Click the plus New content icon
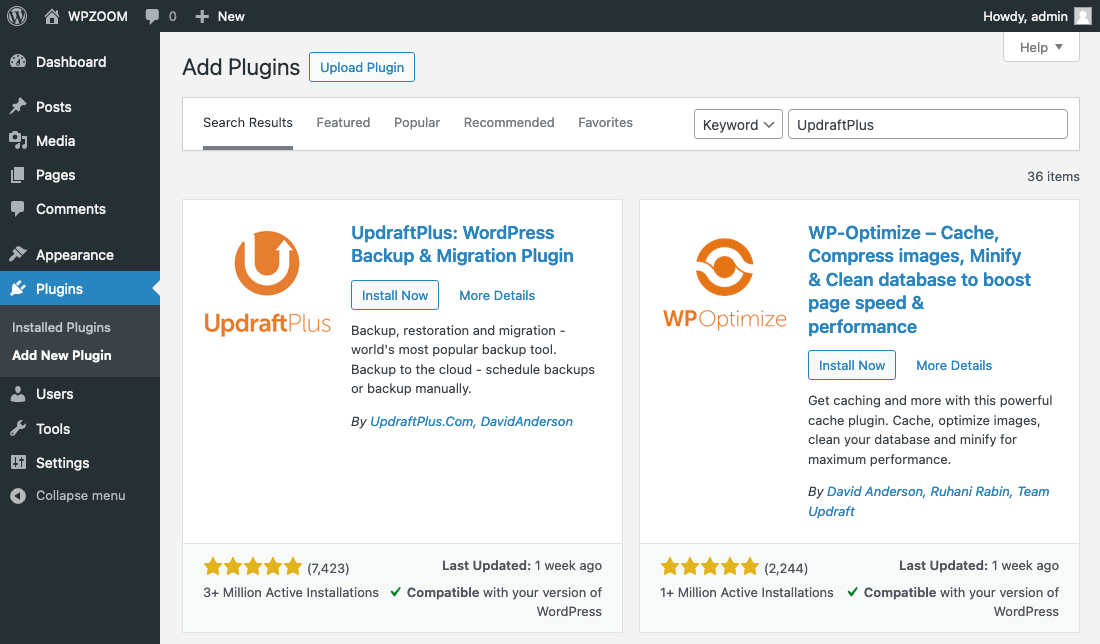This screenshot has height=644, width=1100. [202, 16]
